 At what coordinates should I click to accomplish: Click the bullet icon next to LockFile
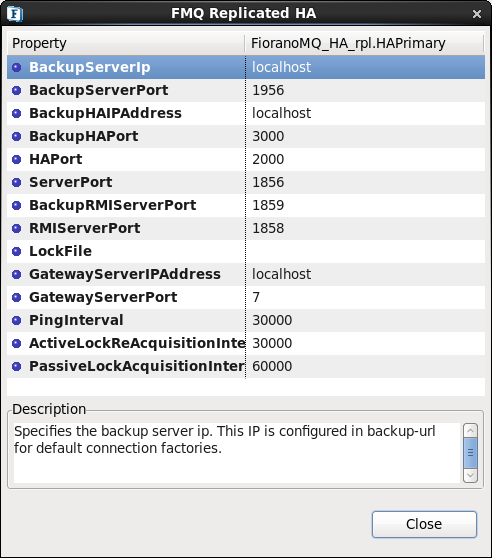pos(17,251)
